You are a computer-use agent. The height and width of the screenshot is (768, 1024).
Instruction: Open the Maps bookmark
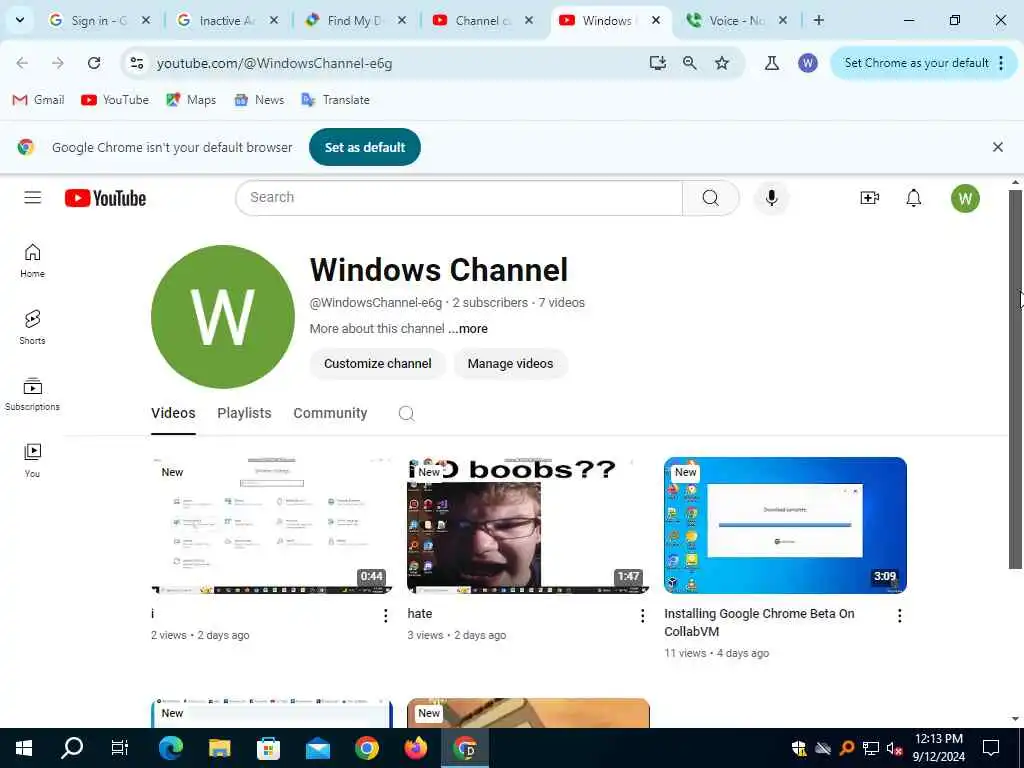click(191, 100)
